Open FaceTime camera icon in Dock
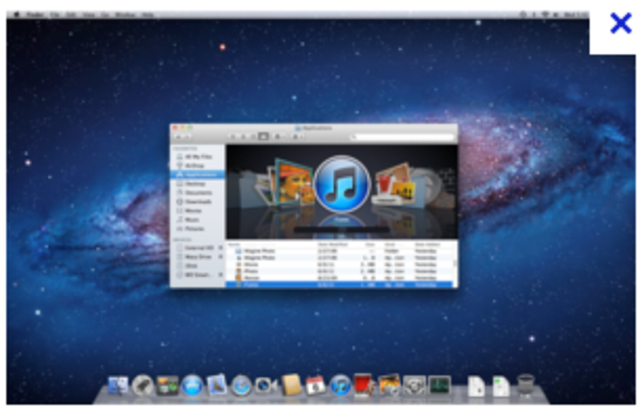 [266, 385]
